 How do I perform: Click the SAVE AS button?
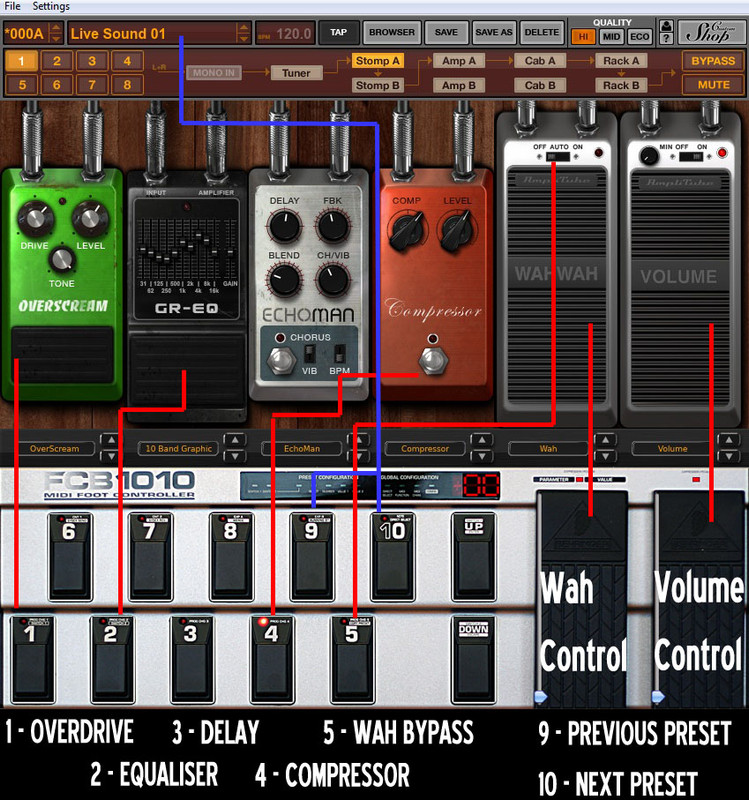coord(494,32)
